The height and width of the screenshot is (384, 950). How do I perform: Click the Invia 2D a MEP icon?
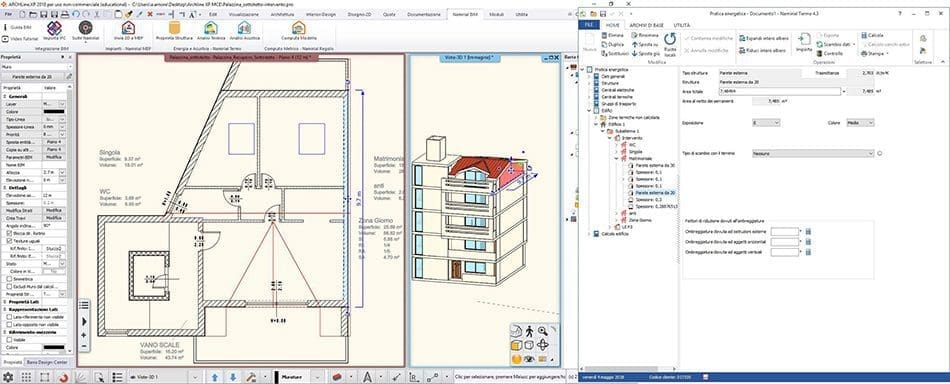128,28
